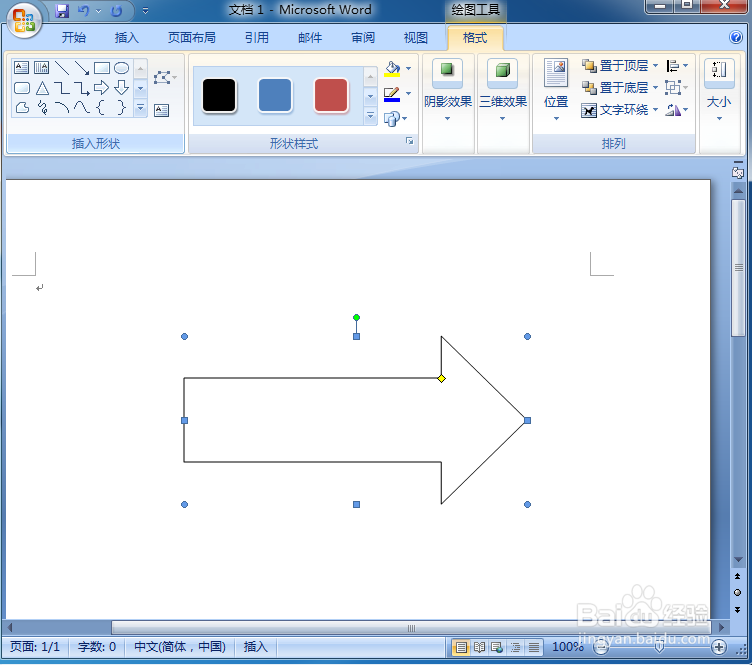Choose the oval shape

122,68
